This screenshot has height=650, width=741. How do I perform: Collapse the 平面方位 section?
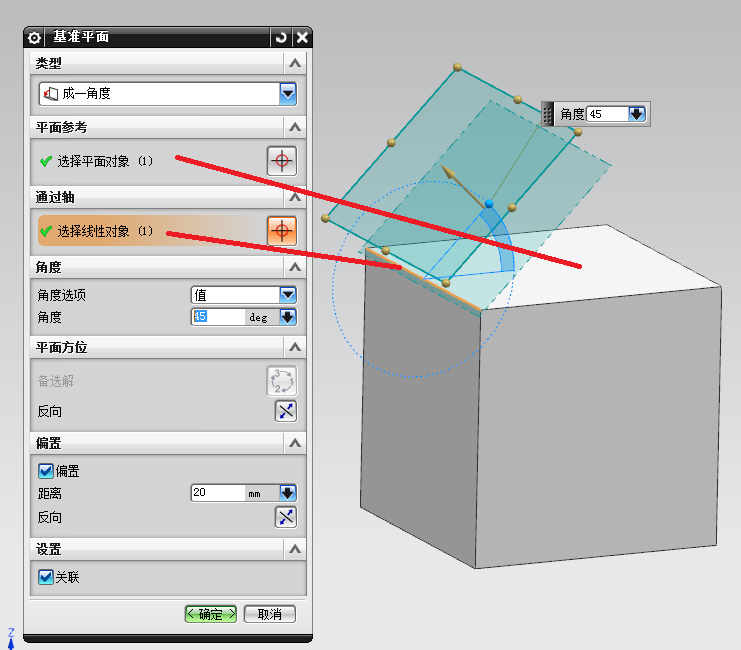pos(295,347)
